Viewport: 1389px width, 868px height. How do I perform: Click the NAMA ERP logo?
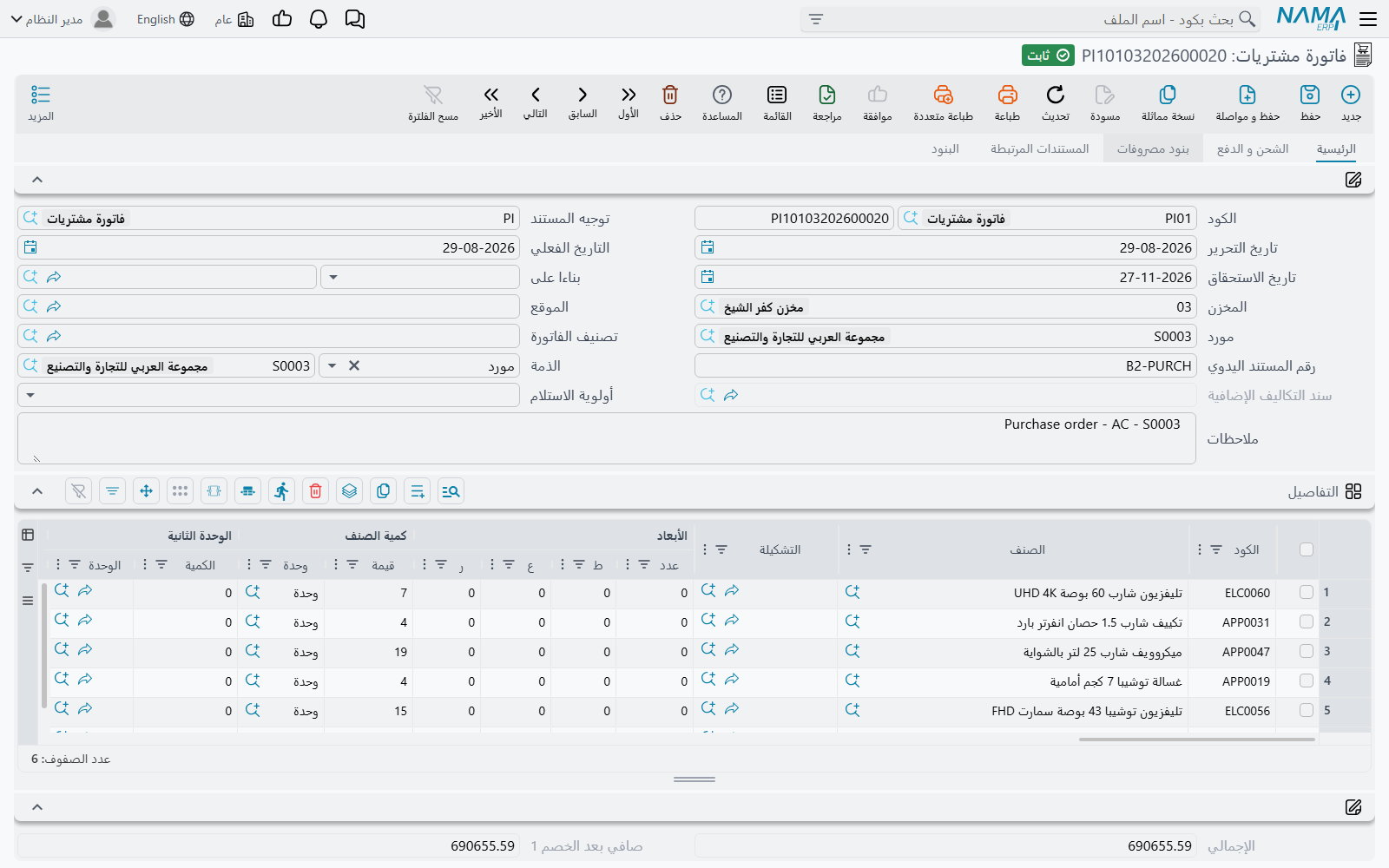(x=1311, y=18)
